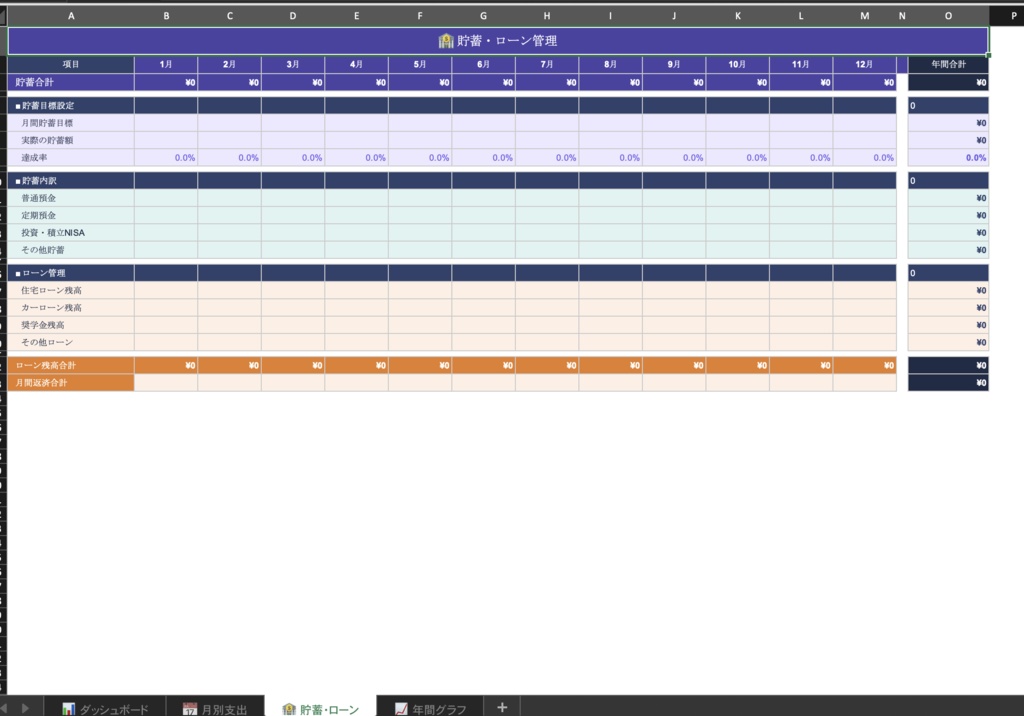
Task: Click the 年間合計 ¥0 cell in 奨学金残高 row
Action: [x=948, y=325]
